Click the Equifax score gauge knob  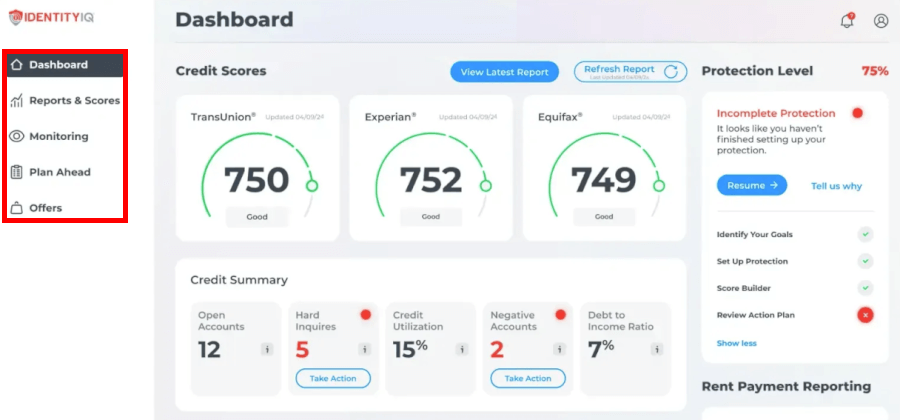(659, 186)
